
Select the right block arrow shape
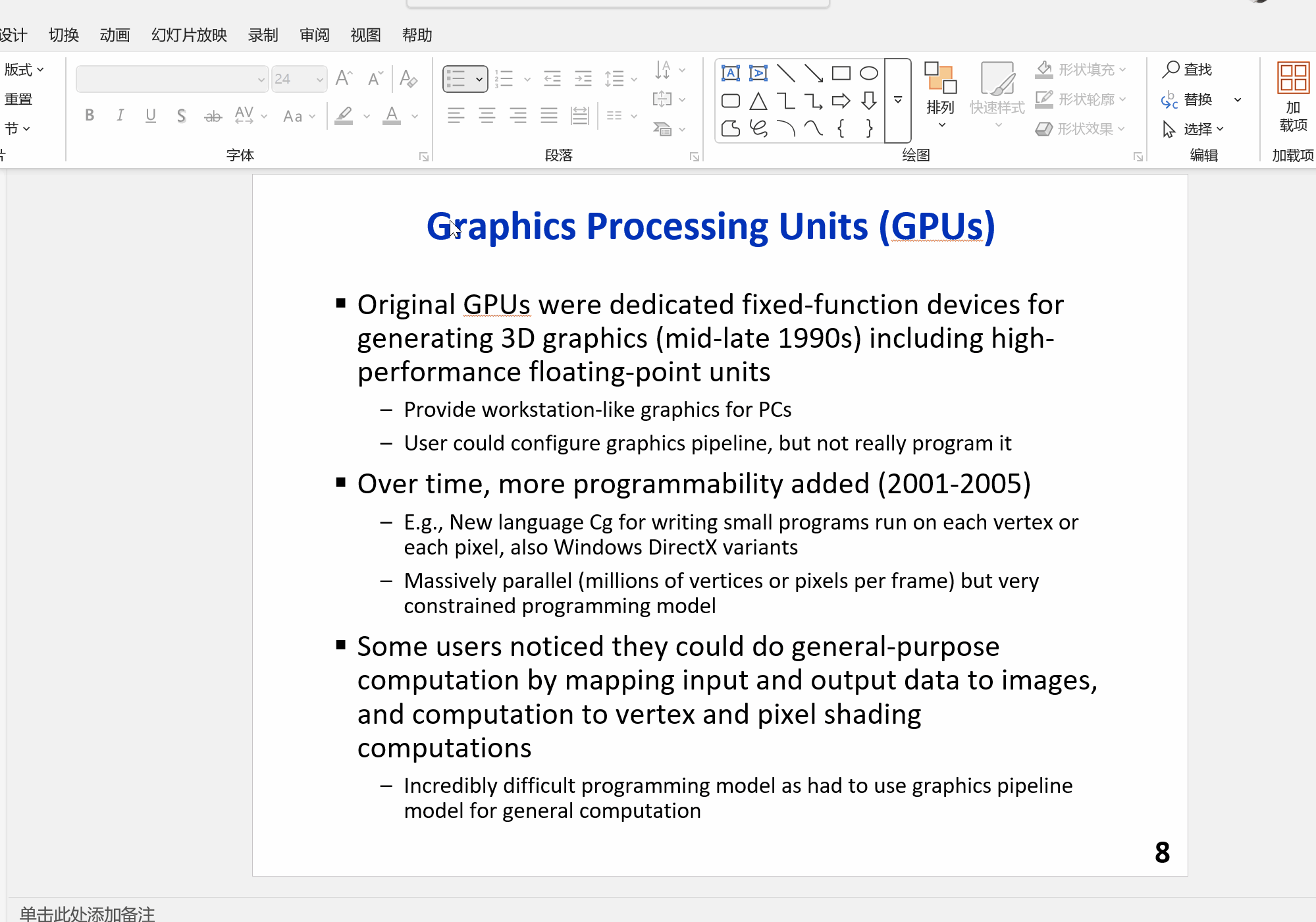(x=841, y=101)
